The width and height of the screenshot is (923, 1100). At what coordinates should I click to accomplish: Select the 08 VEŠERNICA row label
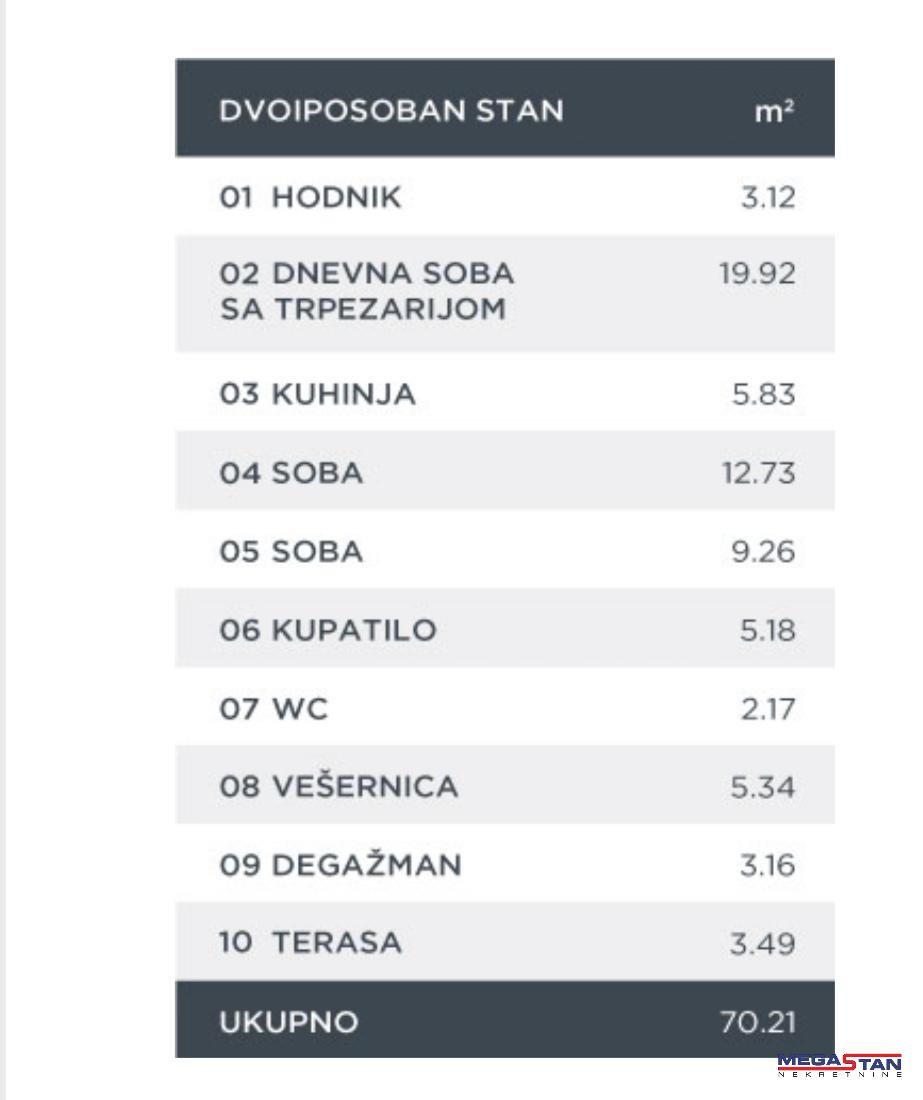pyautogui.click(x=339, y=787)
